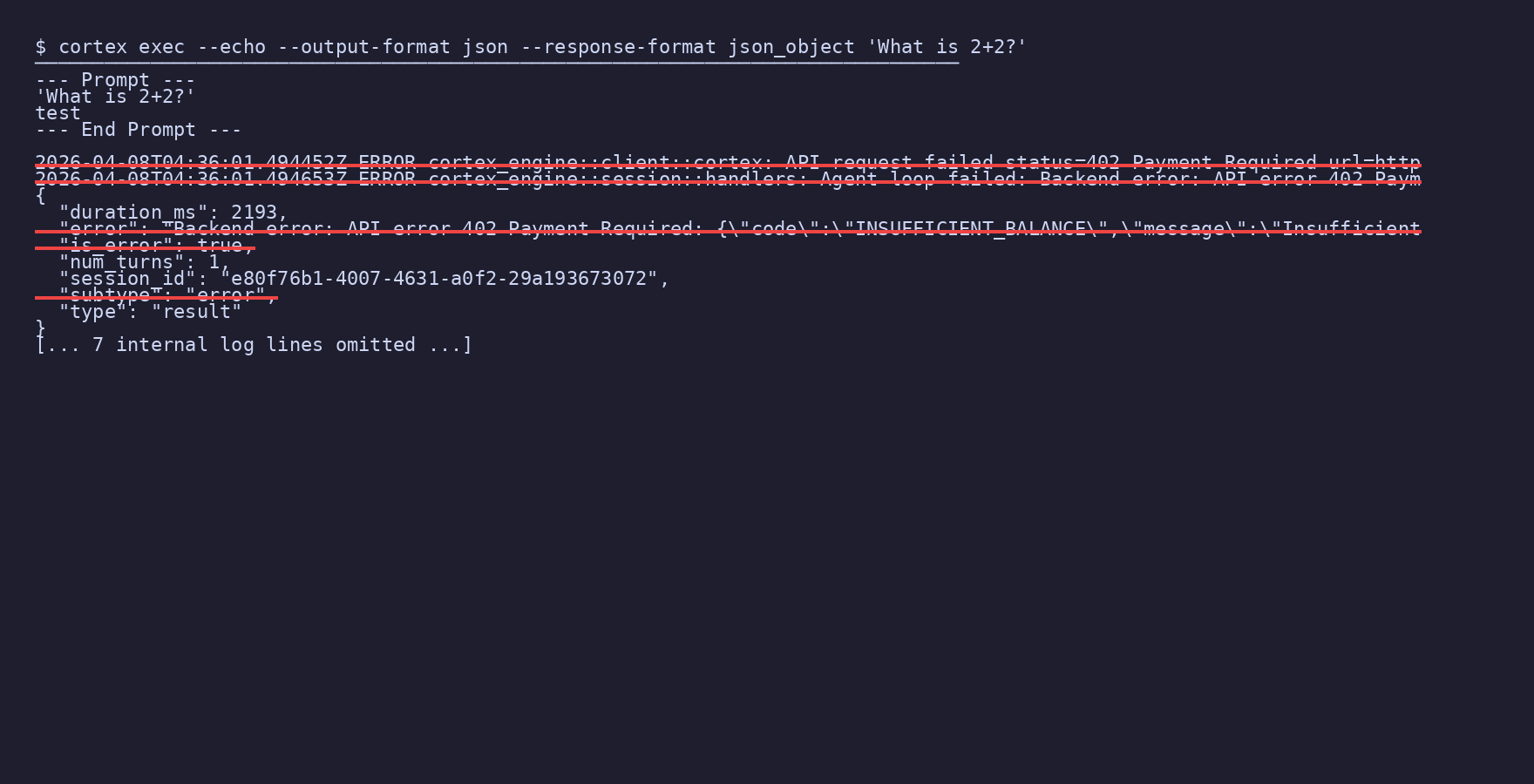Click the closing JSON brace

coord(40,328)
